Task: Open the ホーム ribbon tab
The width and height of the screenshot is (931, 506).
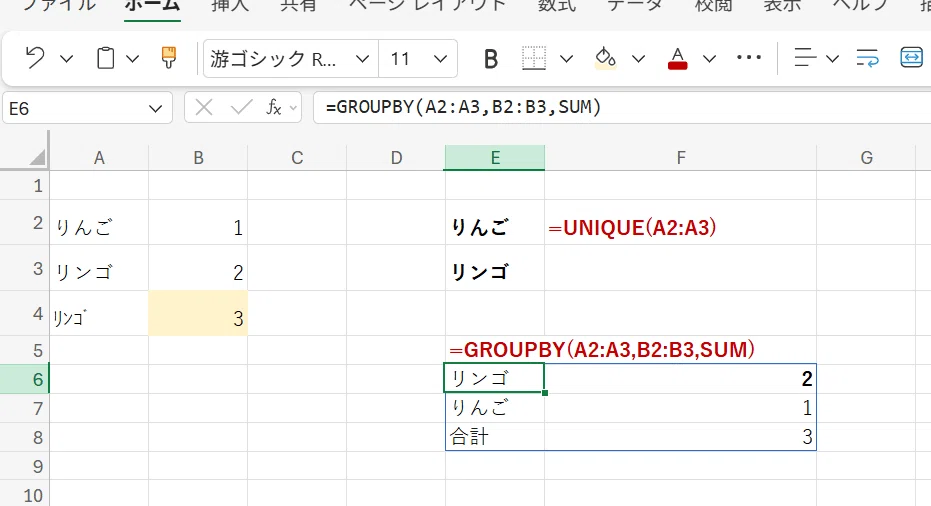Action: 152,6
